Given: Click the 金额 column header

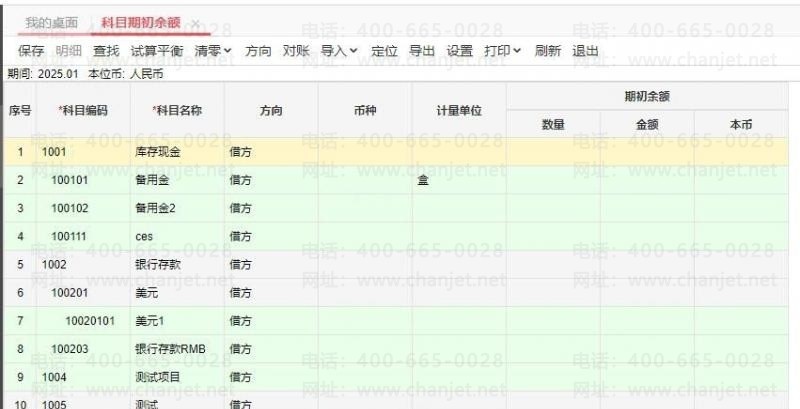Looking at the screenshot, I should click(647, 124).
